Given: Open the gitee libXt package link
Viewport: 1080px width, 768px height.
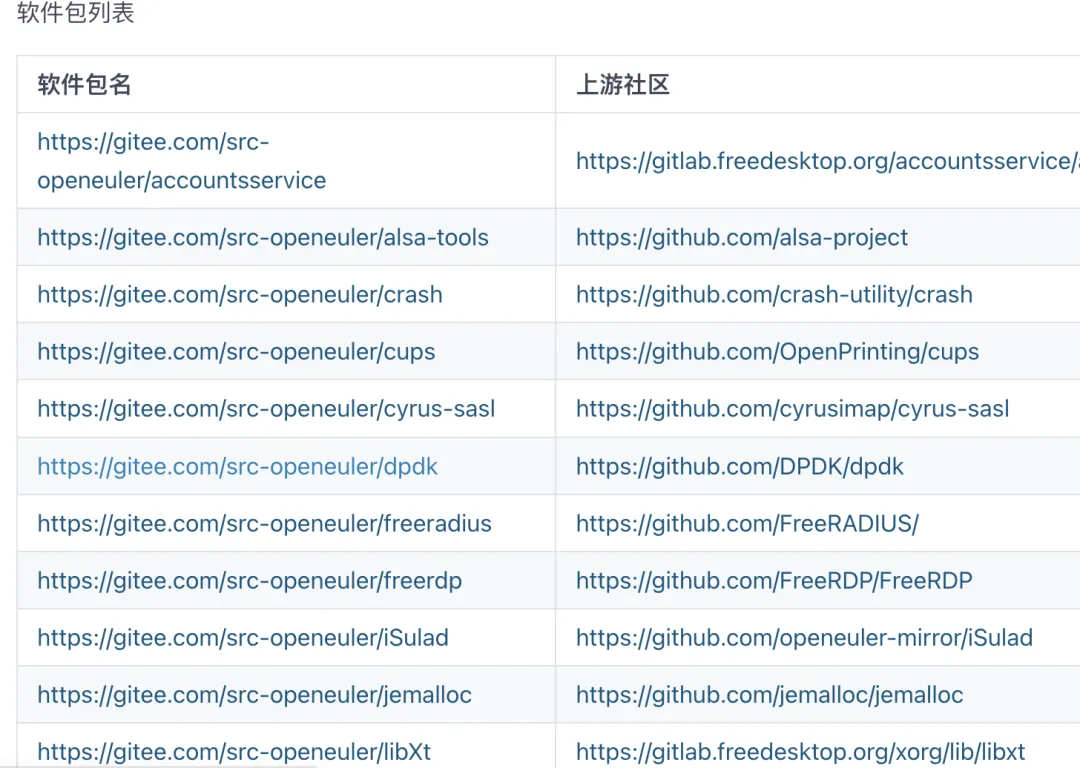Looking at the screenshot, I should pyautogui.click(x=234, y=752).
